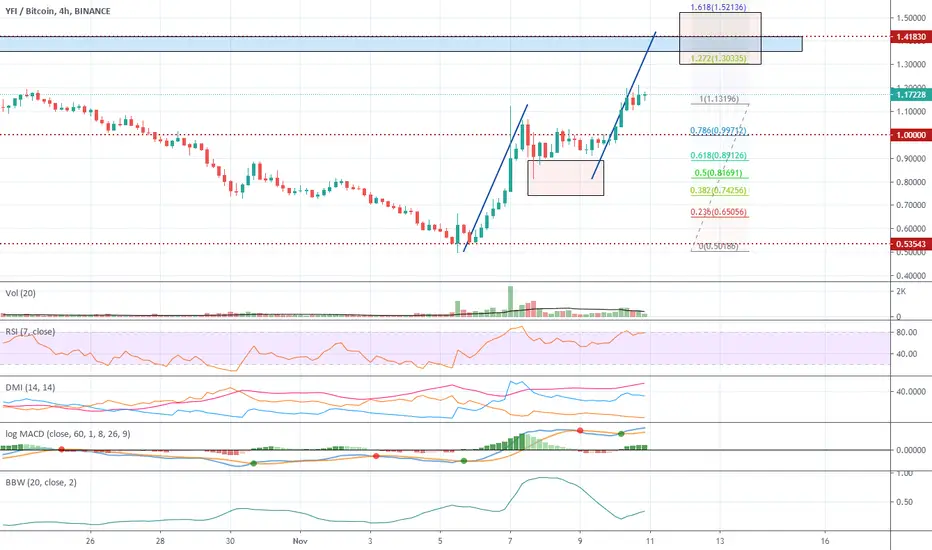This screenshot has width=932, height=550.
Task: Select the 0.236(0.65056) Fibonacci level label
Action: (x=718, y=212)
